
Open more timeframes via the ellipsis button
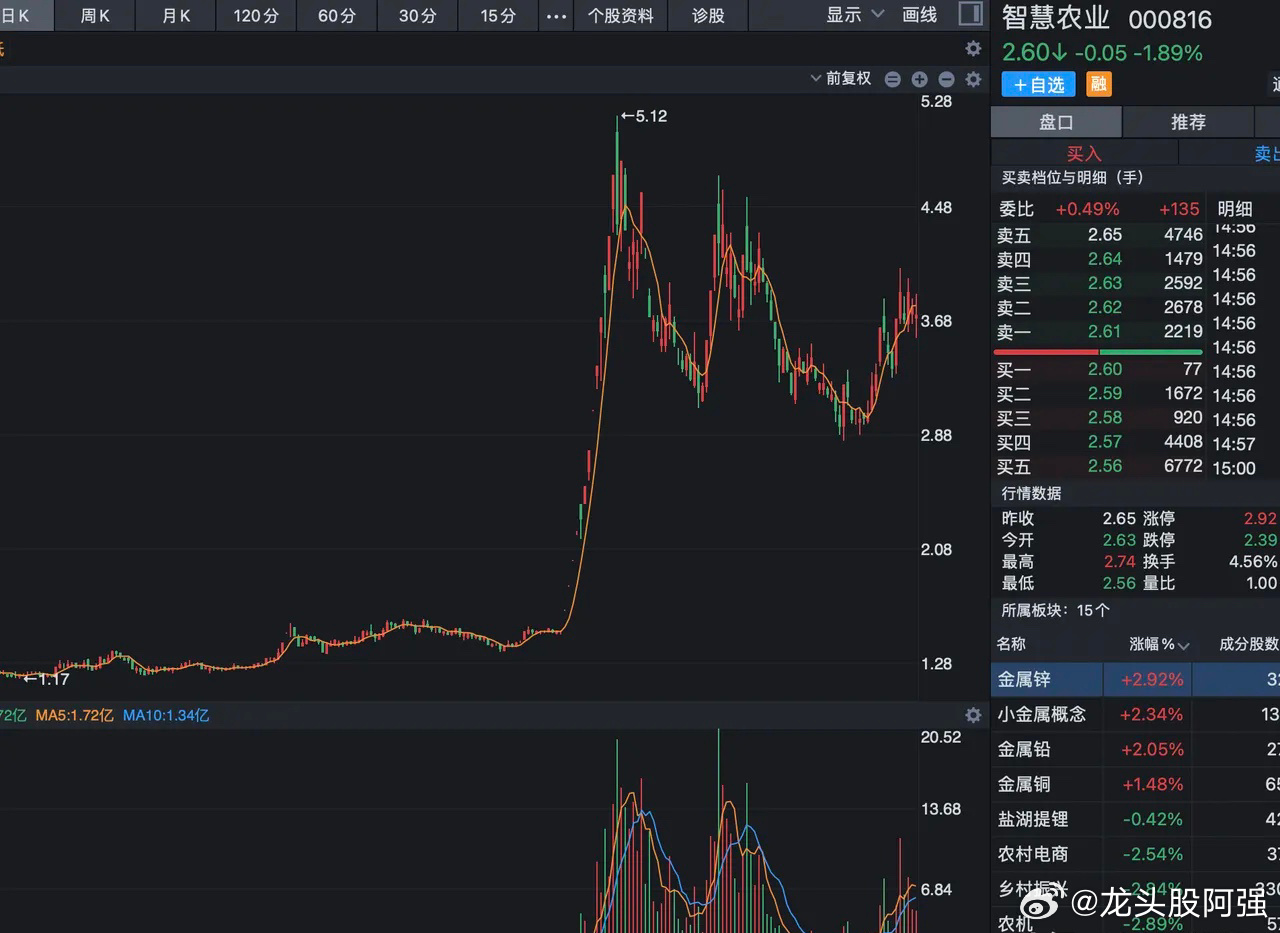[x=556, y=16]
